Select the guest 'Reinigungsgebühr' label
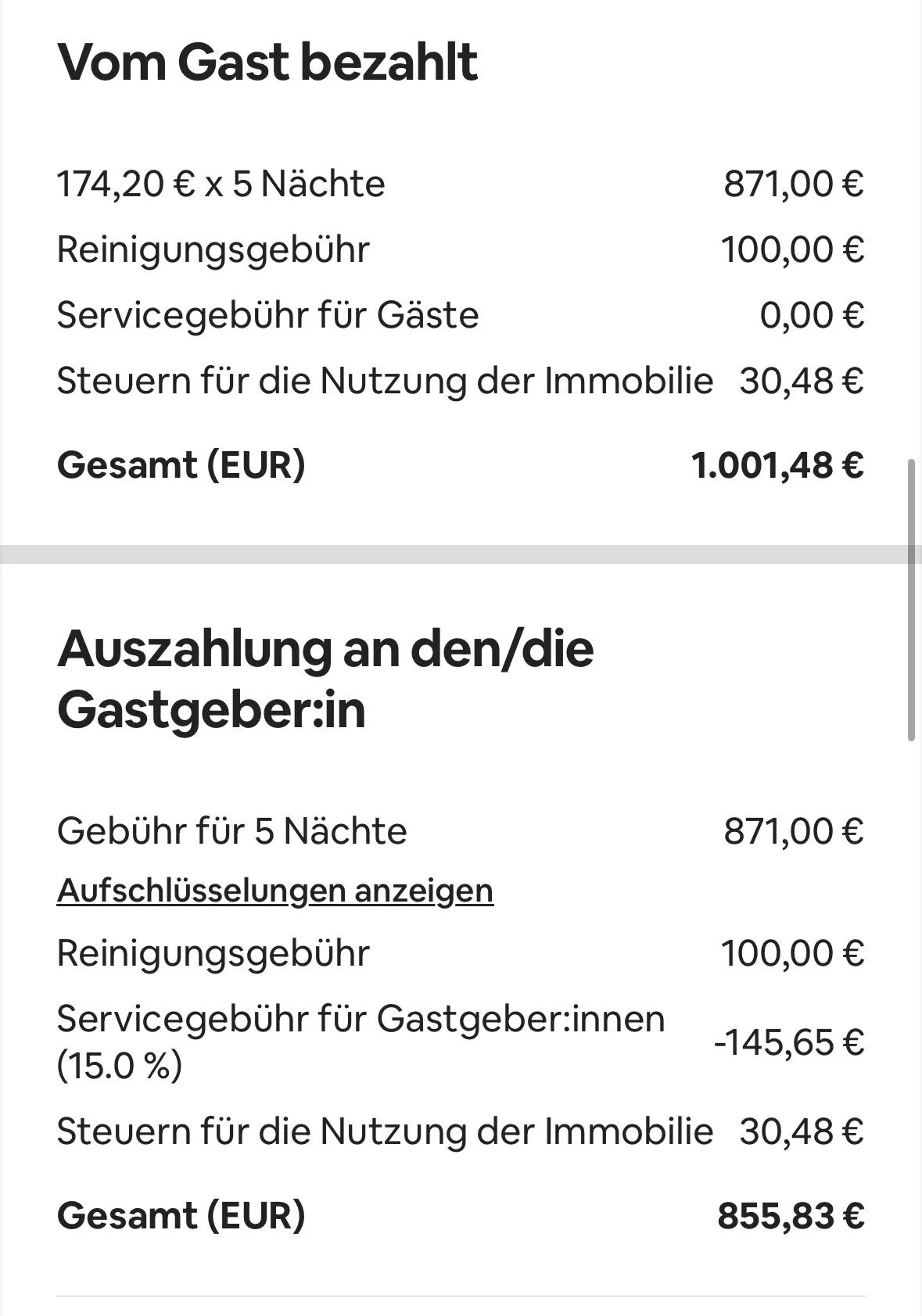The width and height of the screenshot is (922, 1316). pyautogui.click(x=213, y=250)
